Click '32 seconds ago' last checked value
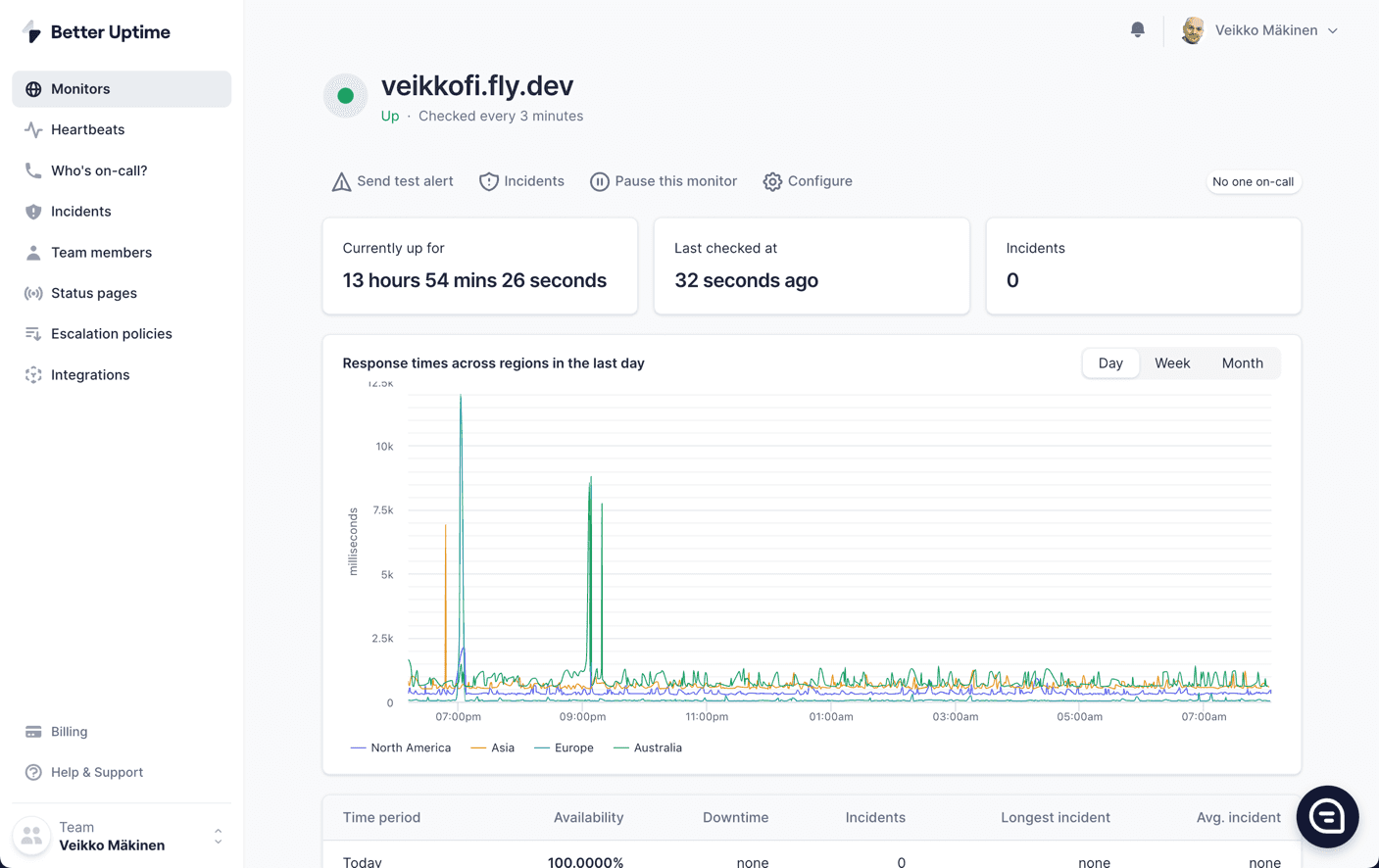The image size is (1379, 868). coord(746,281)
